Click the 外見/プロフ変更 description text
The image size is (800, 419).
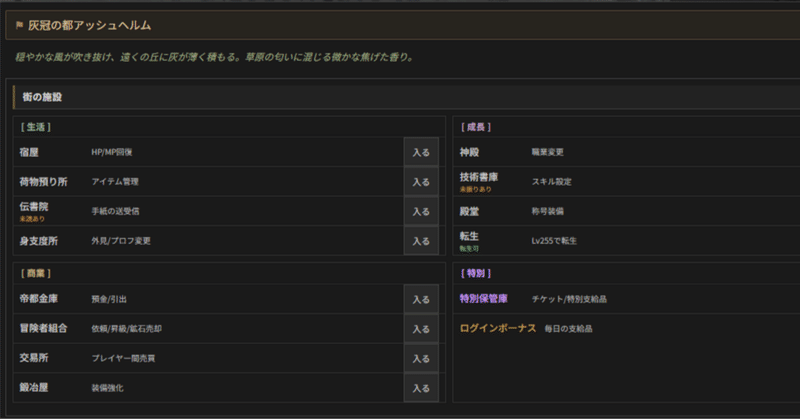click(x=121, y=241)
